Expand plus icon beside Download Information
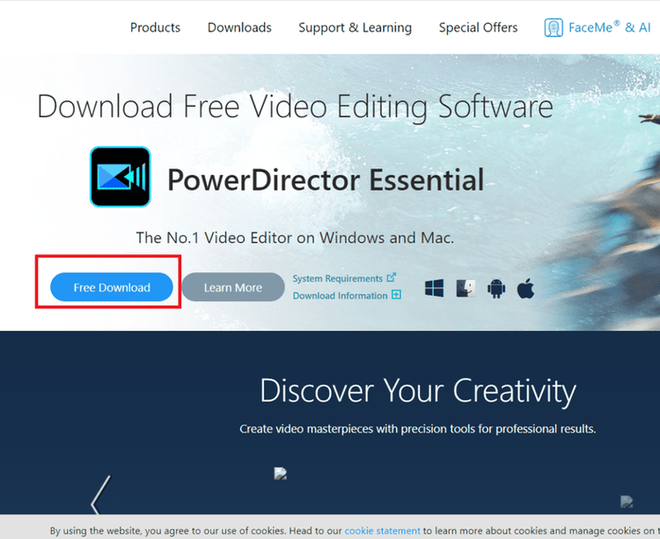 [x=396, y=295]
